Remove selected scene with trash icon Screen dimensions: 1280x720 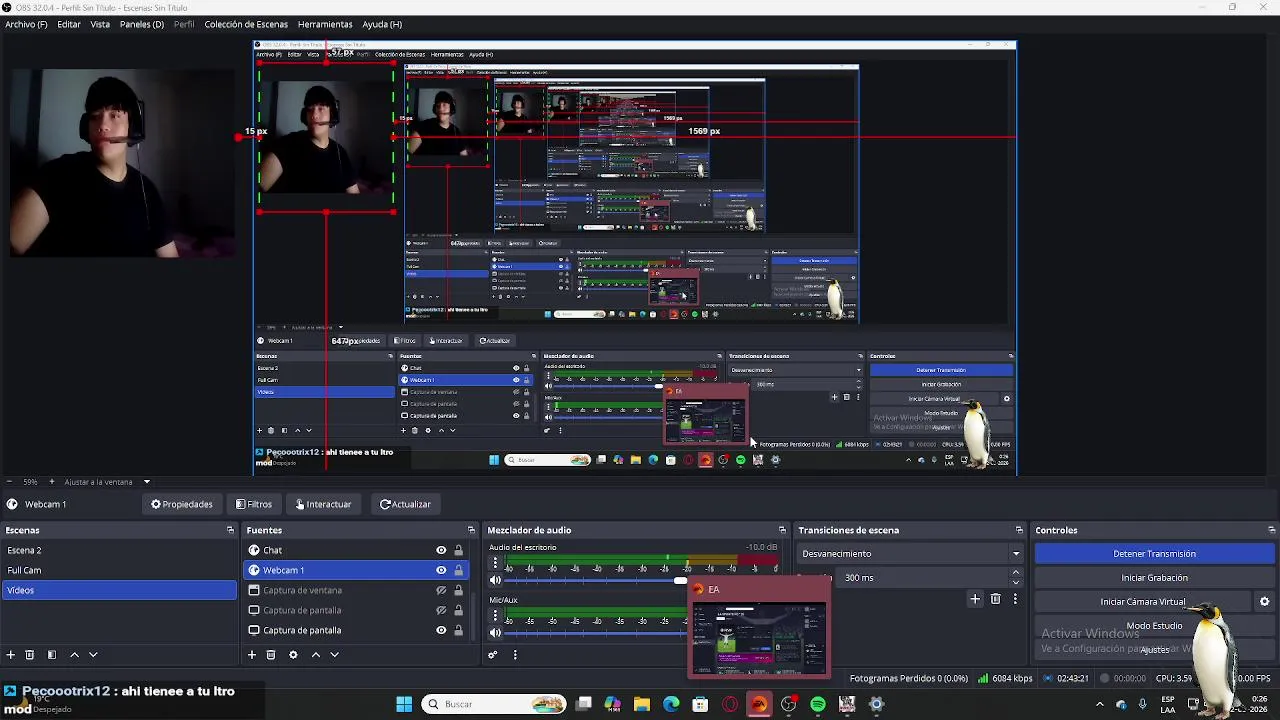(x=30, y=655)
